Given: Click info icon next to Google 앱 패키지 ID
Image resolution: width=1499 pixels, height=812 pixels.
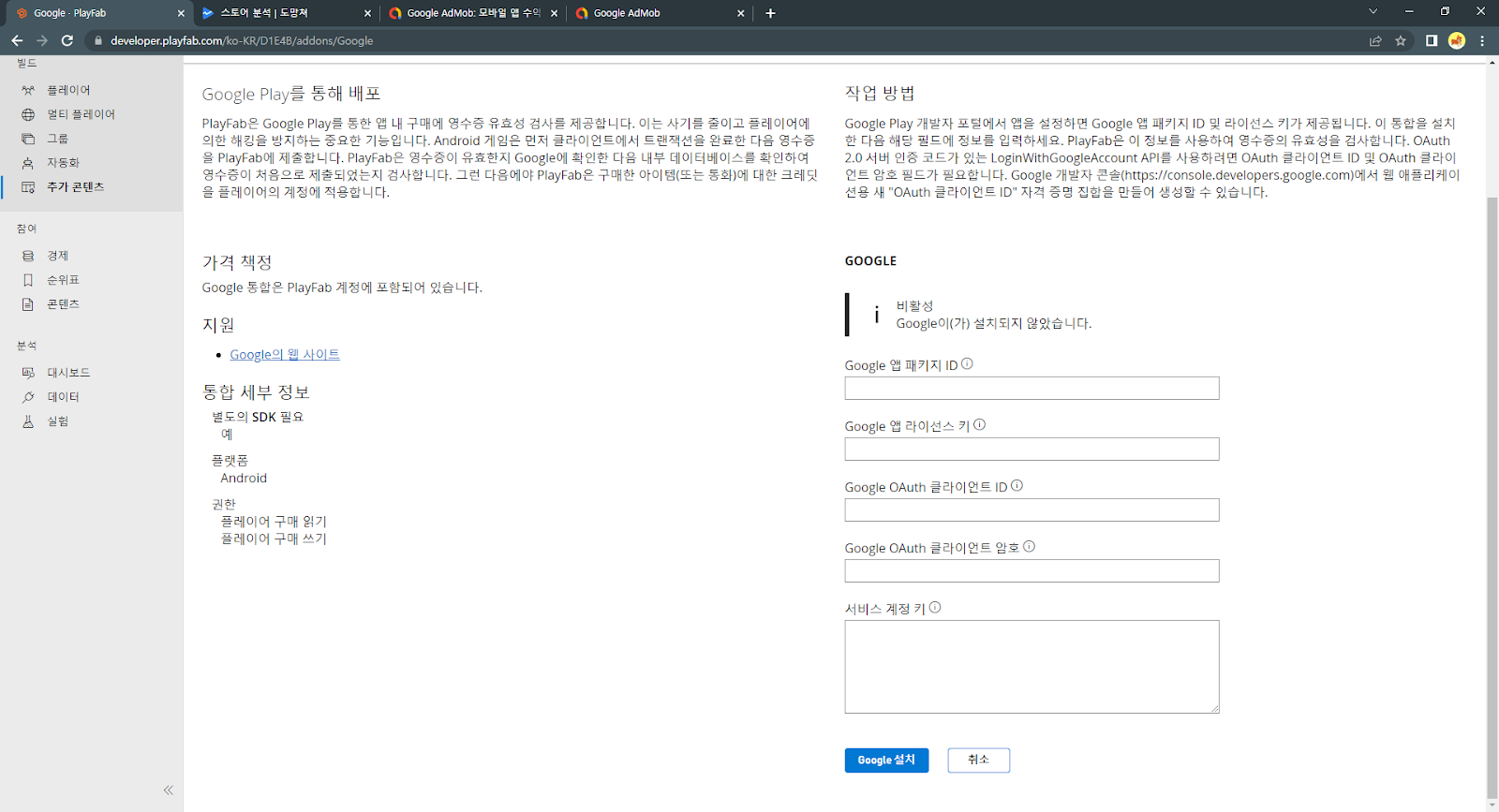Looking at the screenshot, I should pyautogui.click(x=967, y=364).
